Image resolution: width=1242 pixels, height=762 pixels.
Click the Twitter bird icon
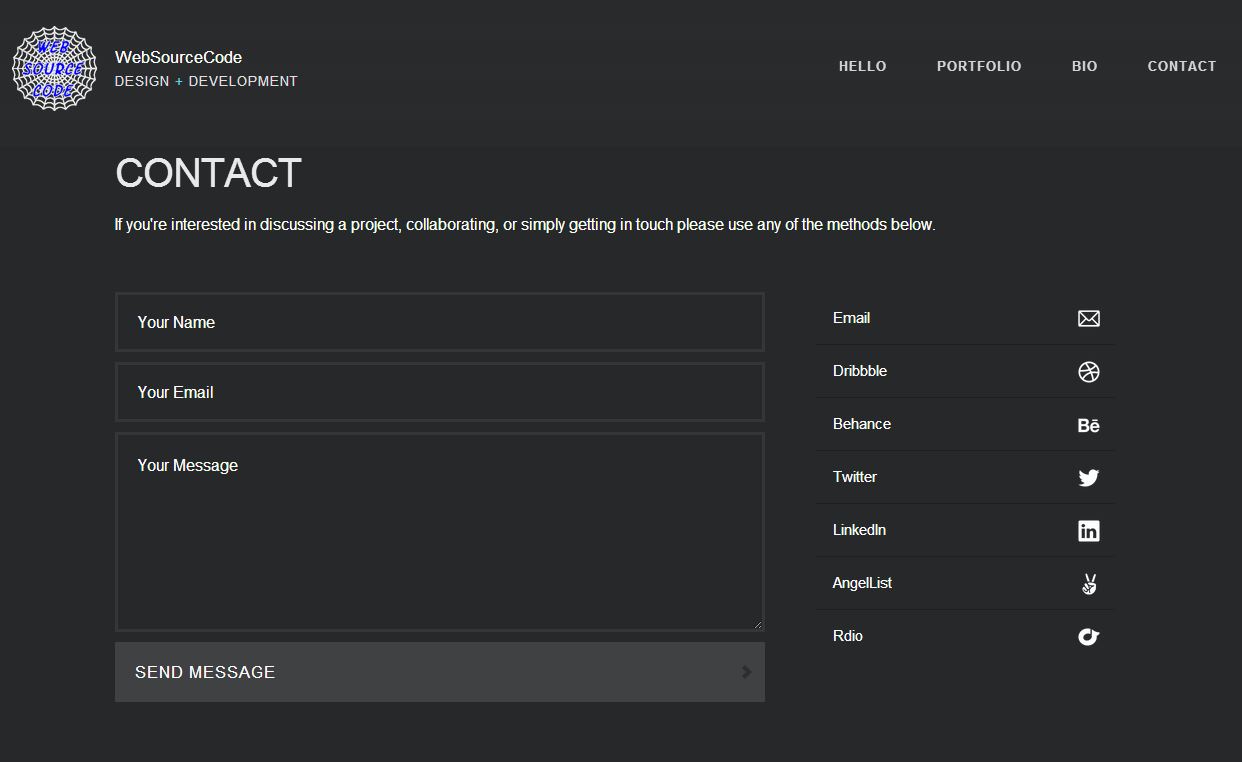(x=1088, y=477)
